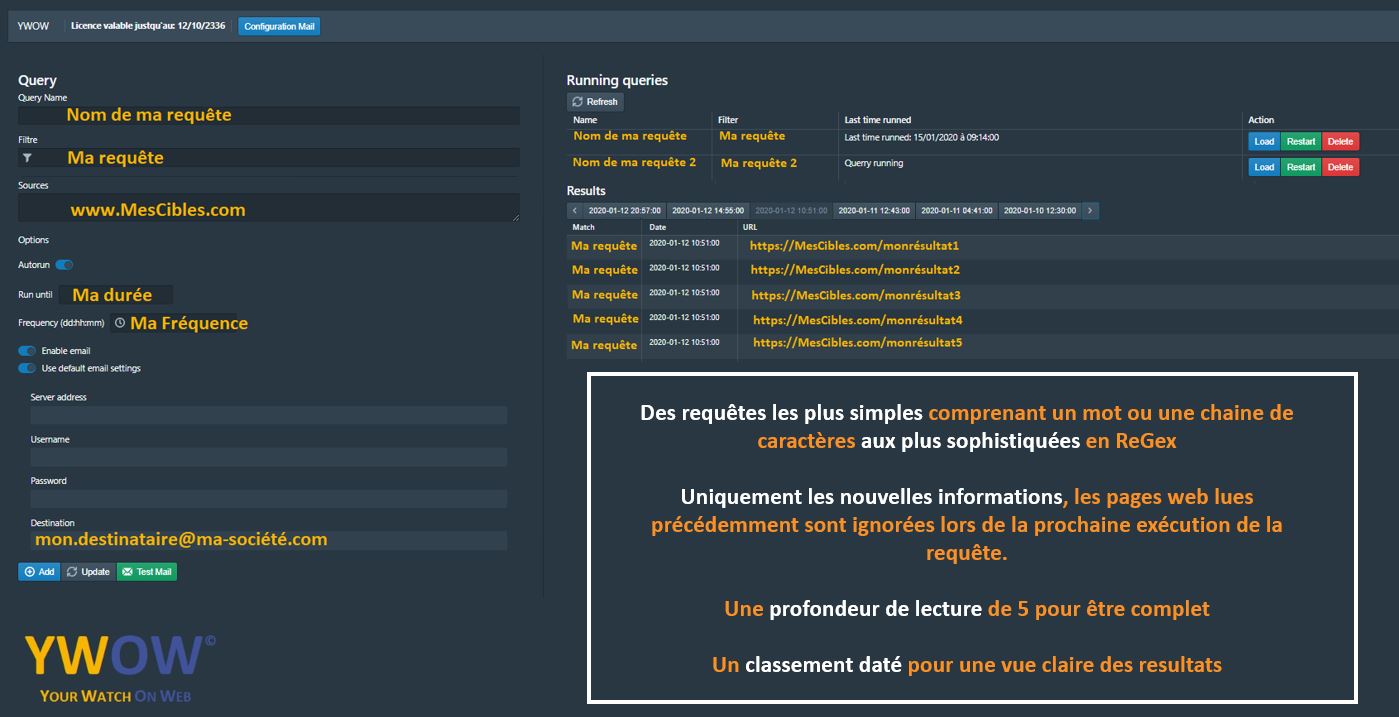Click the clock icon beside Frequency
Screen dimensions: 1399x717
point(120,323)
